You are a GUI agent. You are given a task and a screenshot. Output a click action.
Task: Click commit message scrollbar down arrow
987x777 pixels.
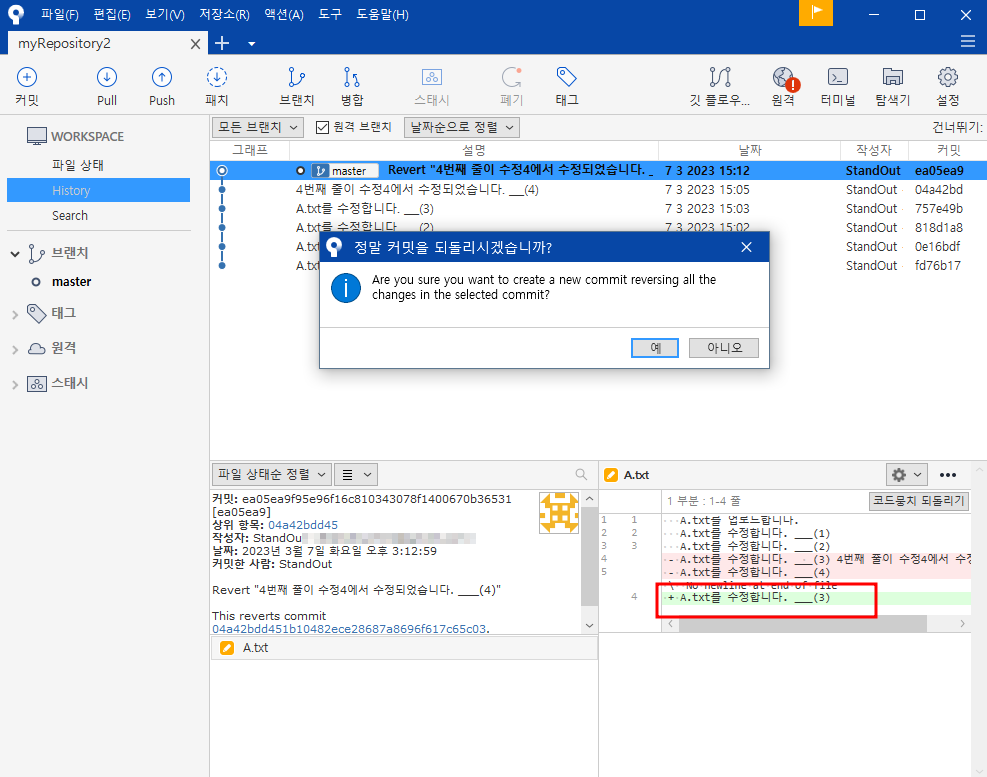(x=589, y=625)
